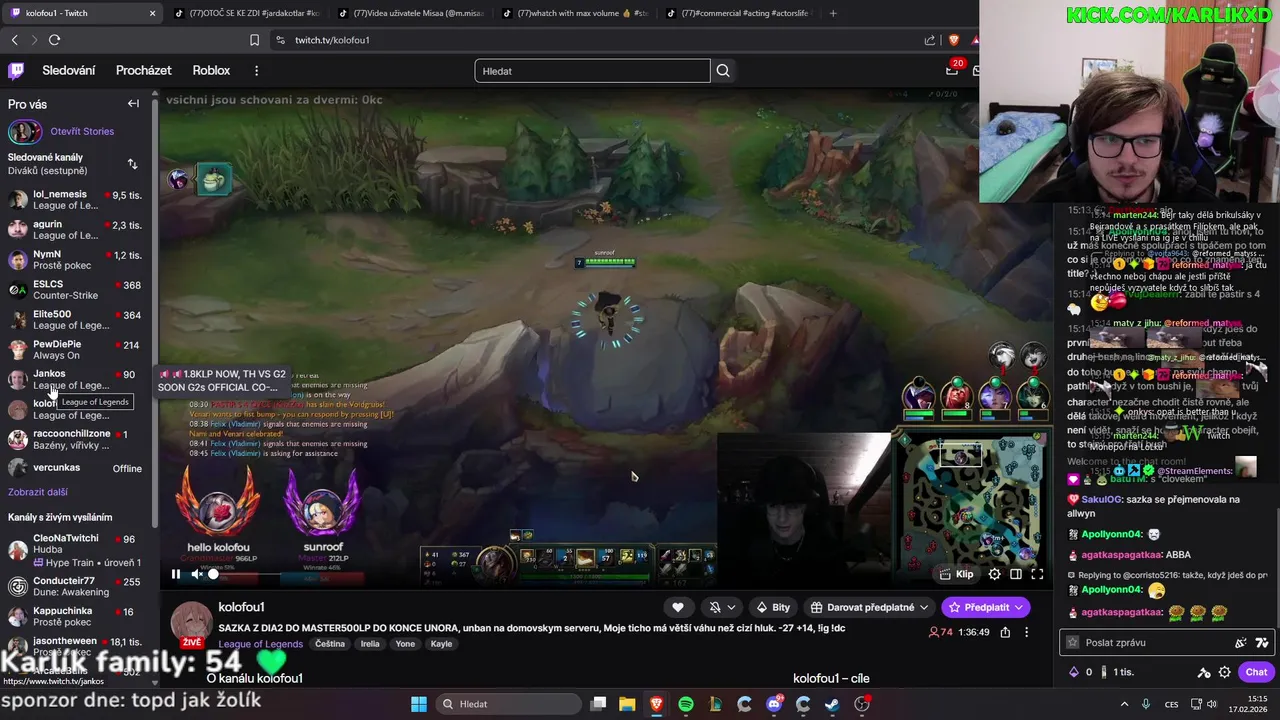The height and width of the screenshot is (720, 1280).
Task: Switch to kolofou1 - Twitch browser tab
Action: click(x=82, y=13)
